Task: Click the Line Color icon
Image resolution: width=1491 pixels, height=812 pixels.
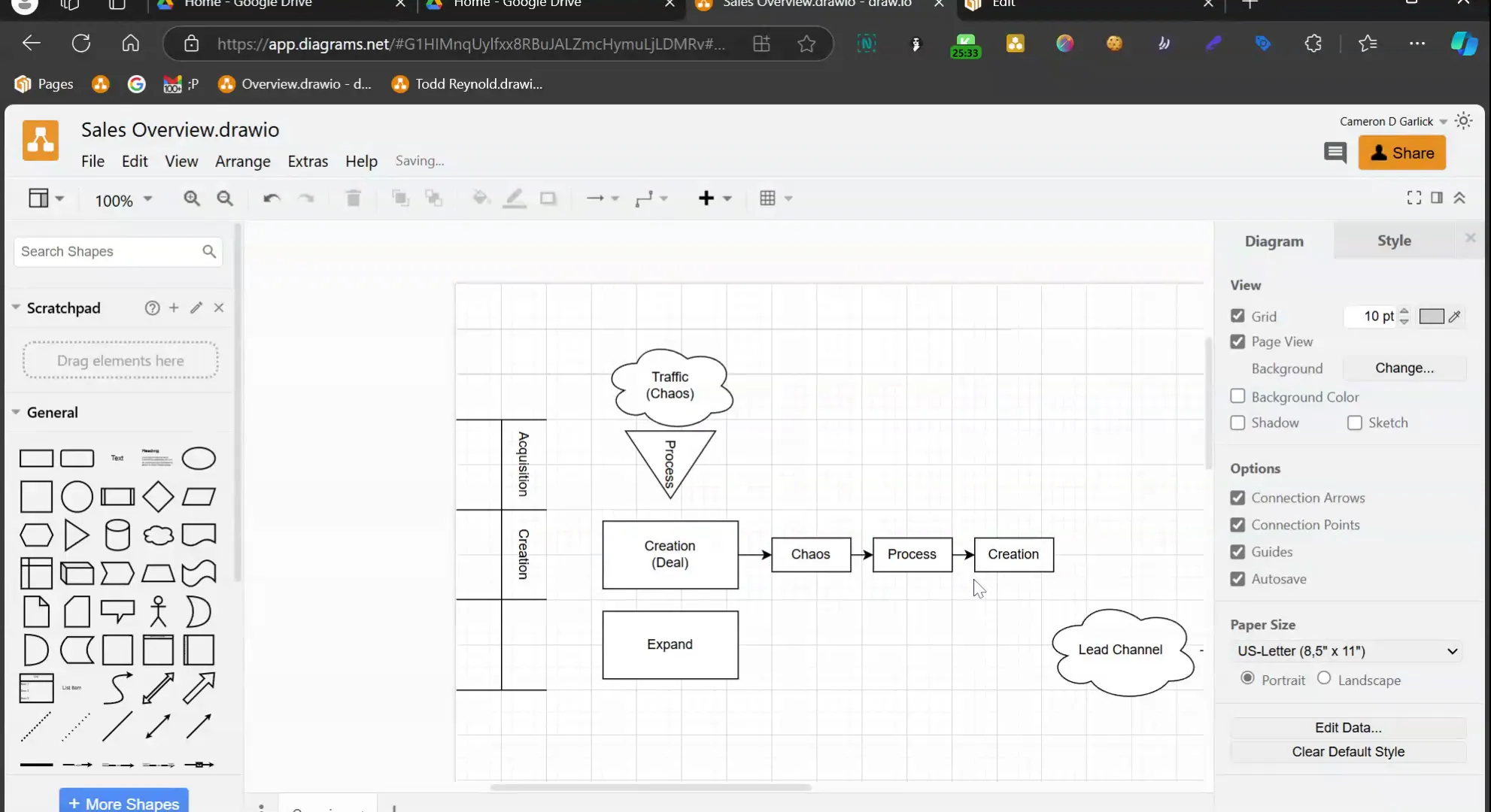Action: (x=515, y=198)
